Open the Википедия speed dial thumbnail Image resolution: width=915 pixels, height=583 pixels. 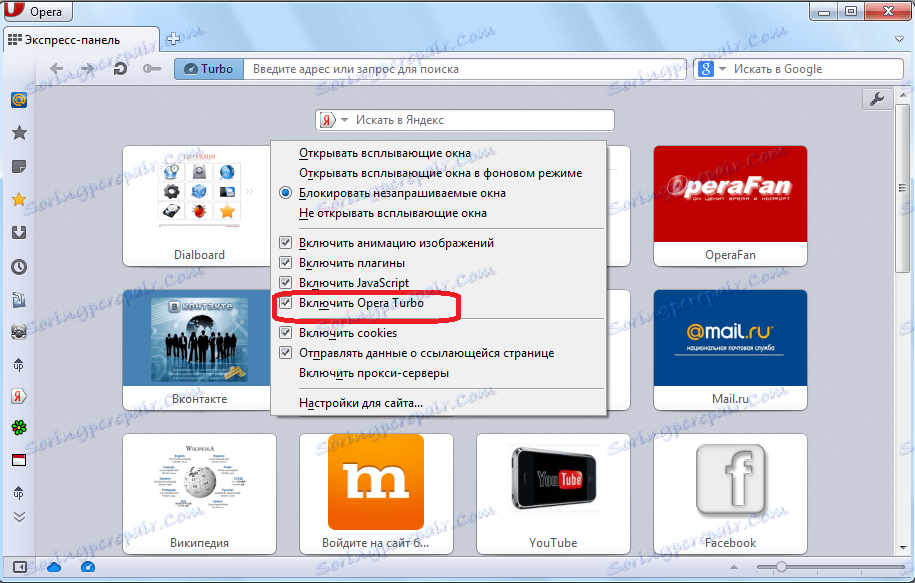[x=200, y=494]
